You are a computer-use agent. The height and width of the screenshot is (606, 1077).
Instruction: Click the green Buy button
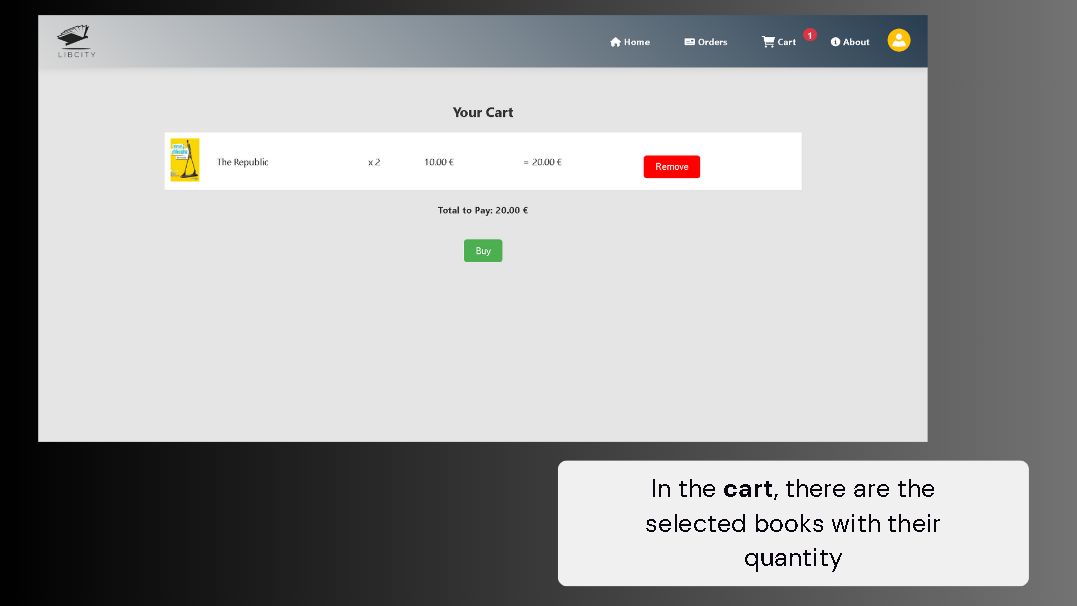tap(483, 251)
